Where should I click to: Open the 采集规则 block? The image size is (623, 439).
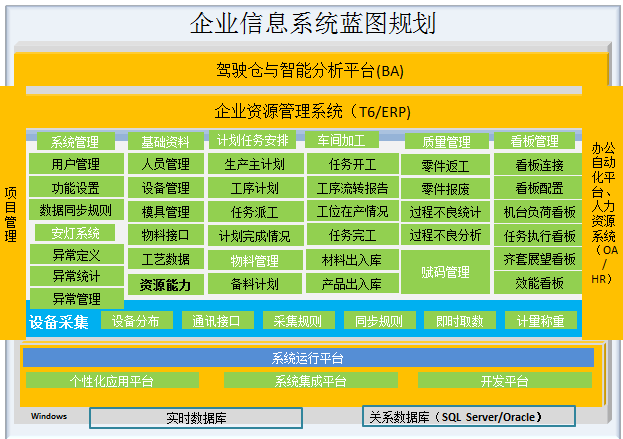coord(299,320)
